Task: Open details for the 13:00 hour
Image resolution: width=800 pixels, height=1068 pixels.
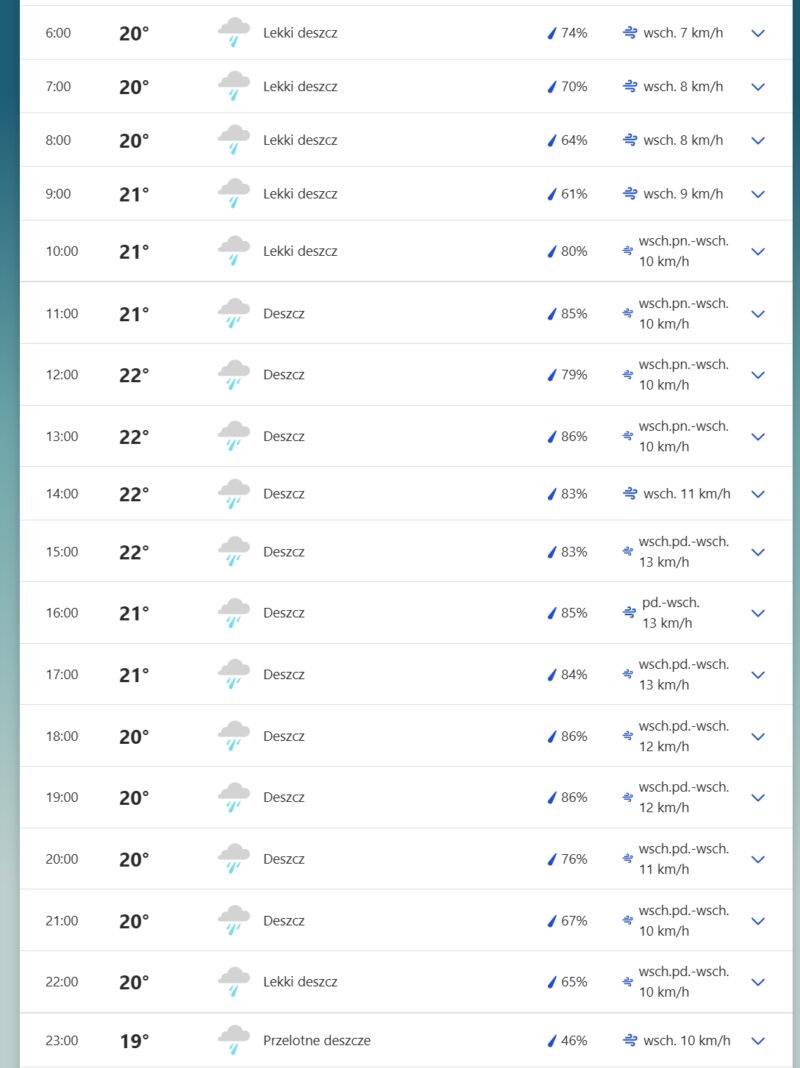Action: (x=758, y=437)
